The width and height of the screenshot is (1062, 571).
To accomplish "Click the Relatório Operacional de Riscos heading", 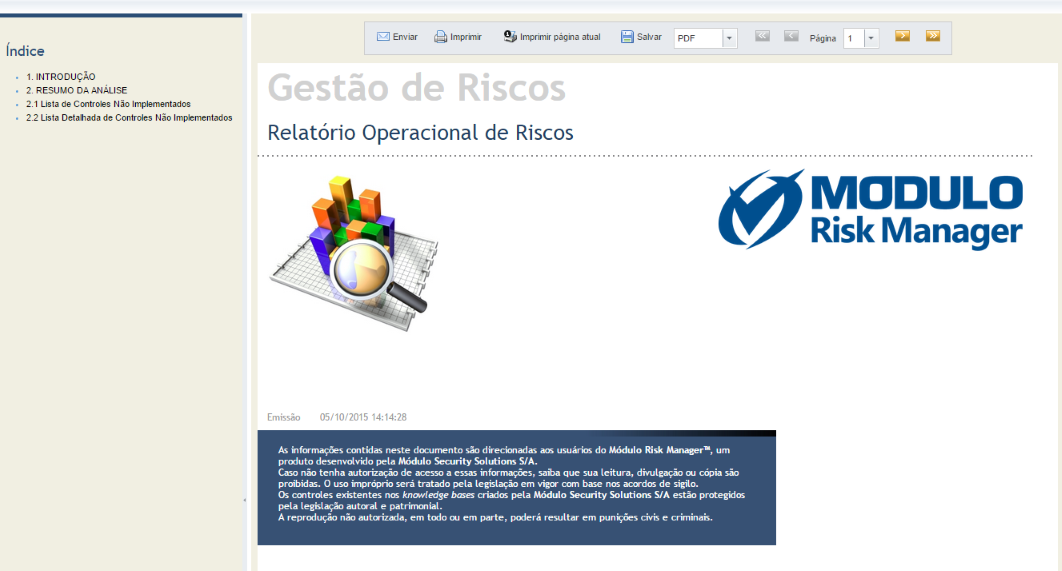I will click(x=421, y=133).
